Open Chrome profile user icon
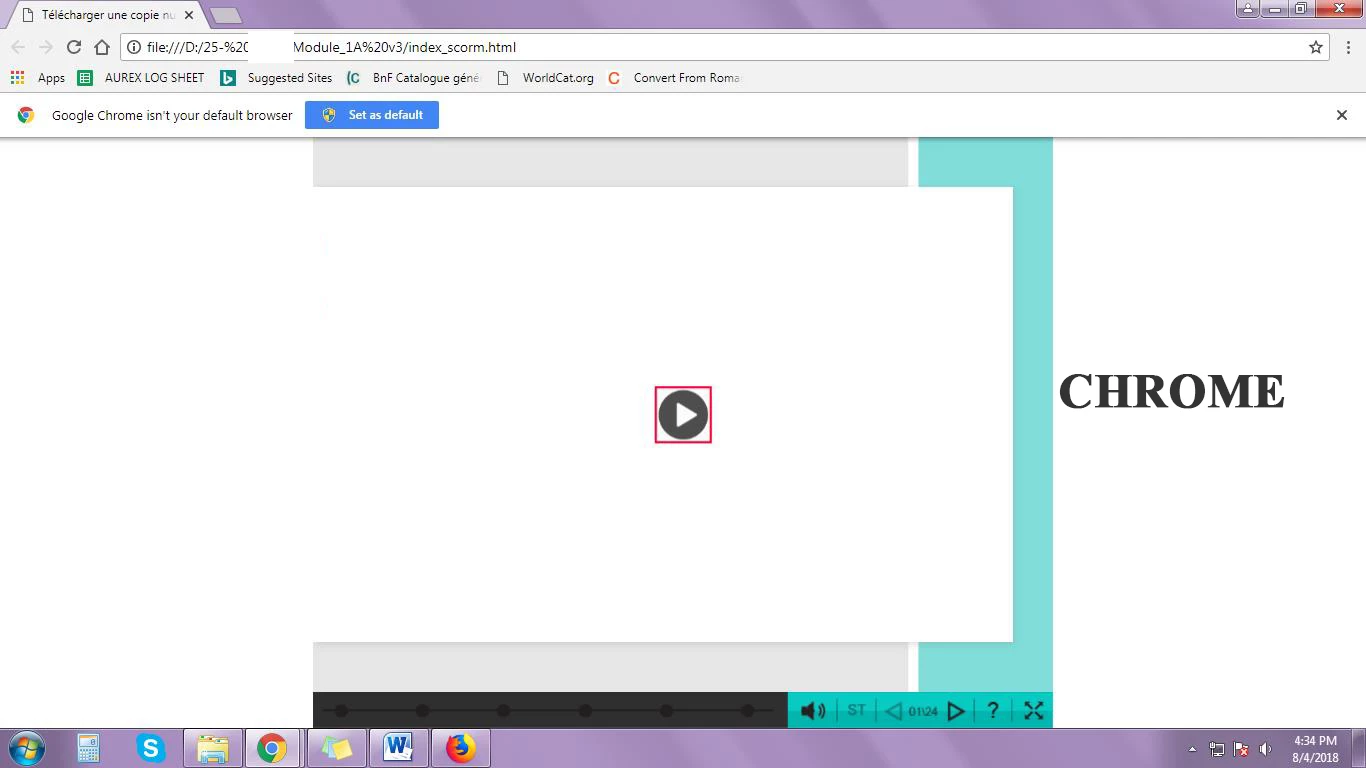 pyautogui.click(x=1248, y=8)
